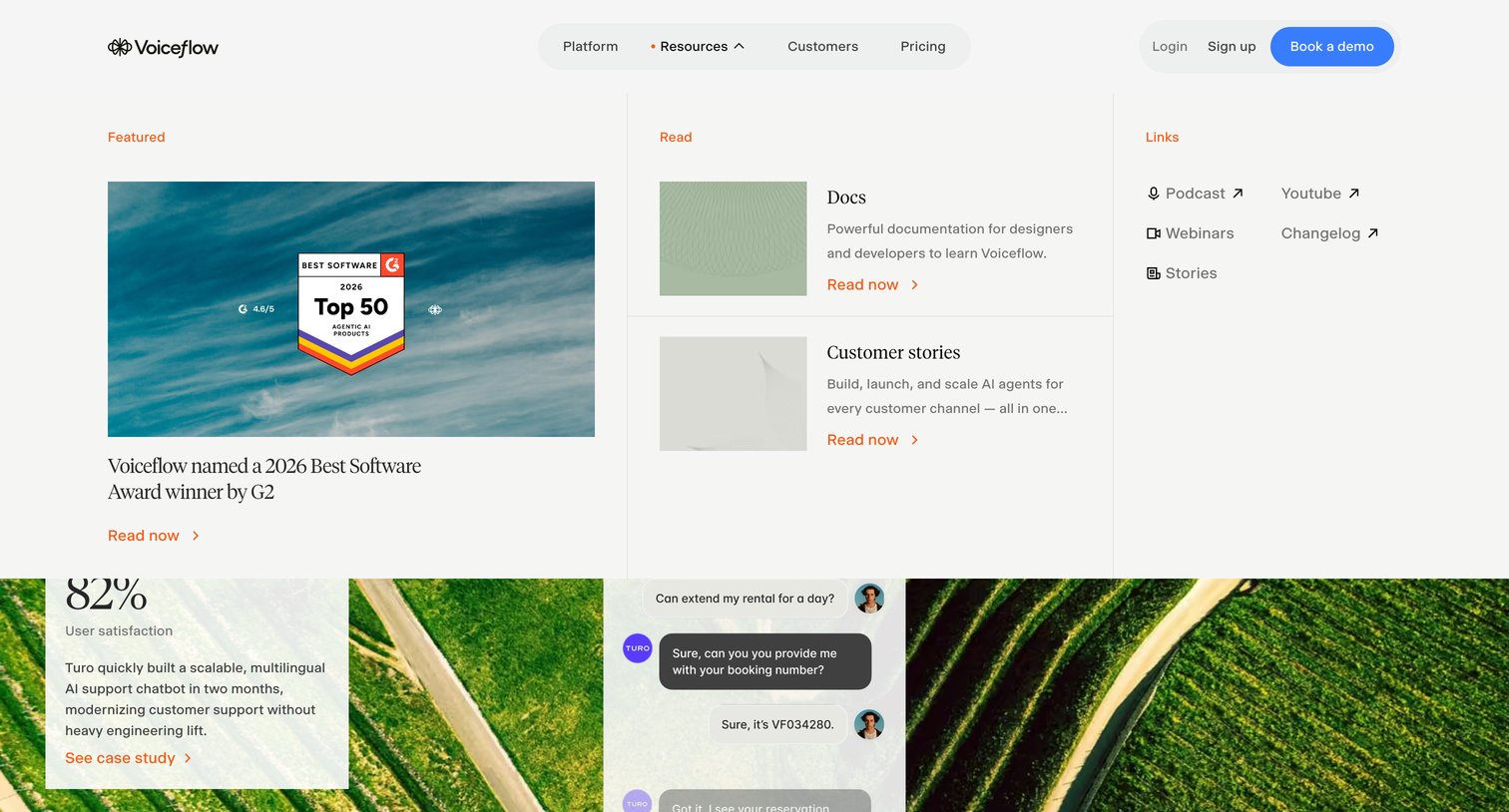Open the Webinars link

(x=1200, y=233)
